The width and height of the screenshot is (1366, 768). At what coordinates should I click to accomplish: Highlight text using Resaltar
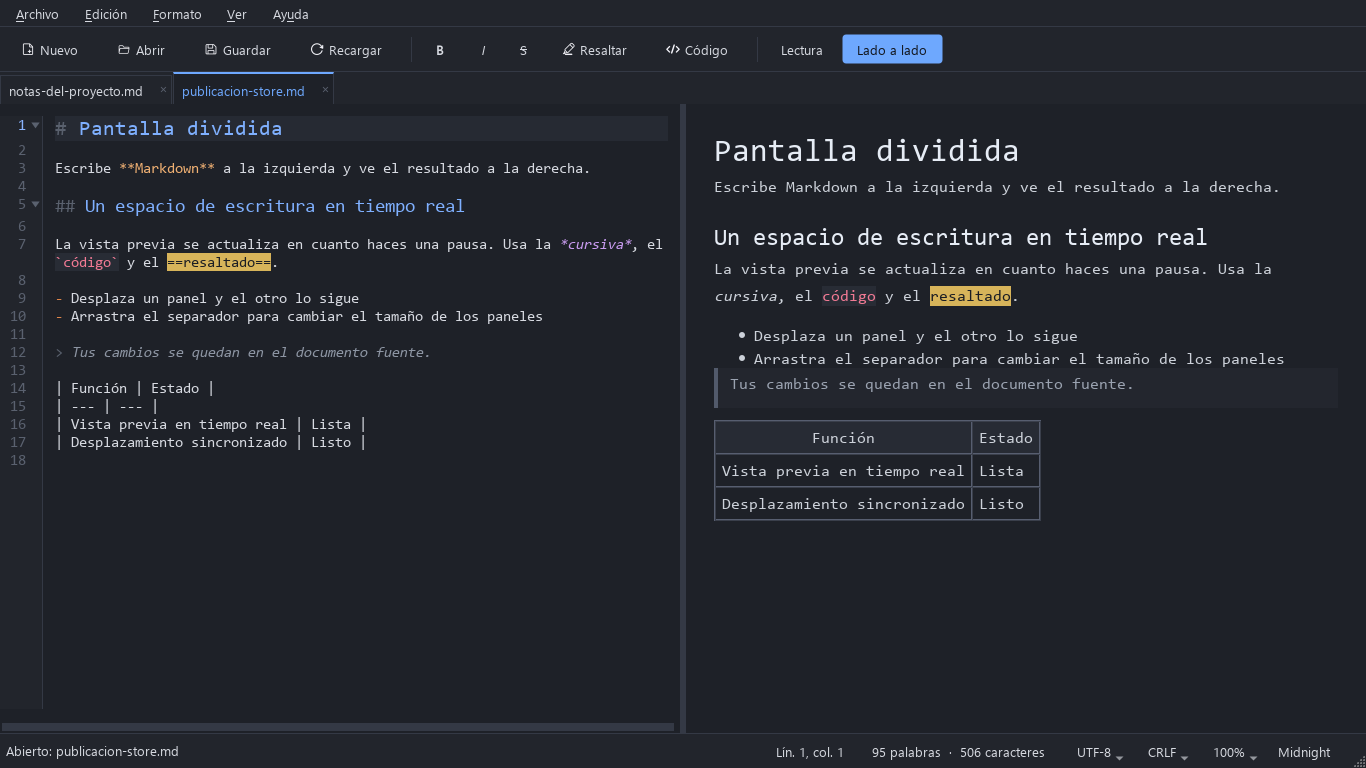tap(595, 50)
